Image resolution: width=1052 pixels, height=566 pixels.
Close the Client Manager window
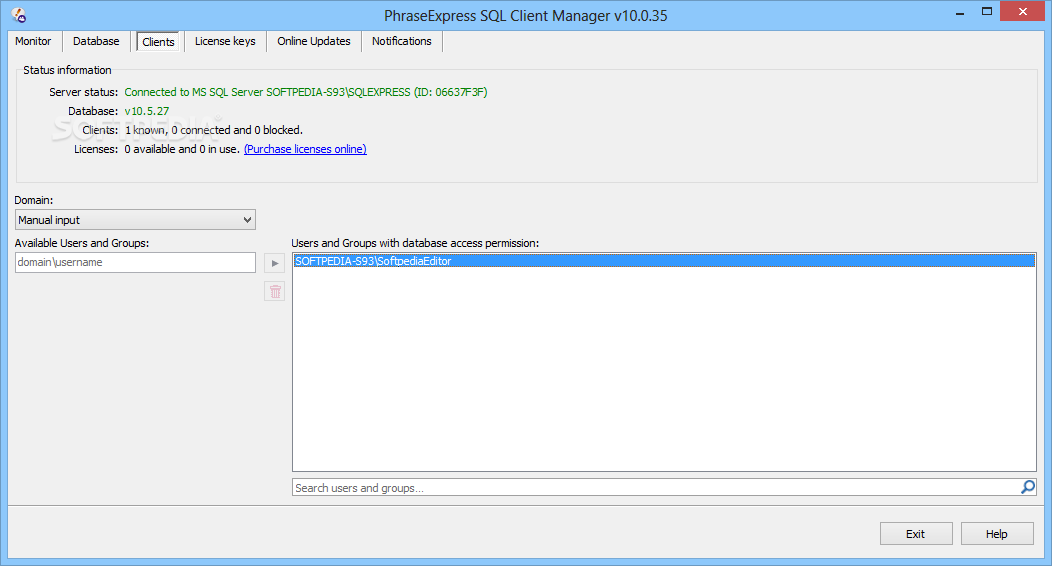1022,11
